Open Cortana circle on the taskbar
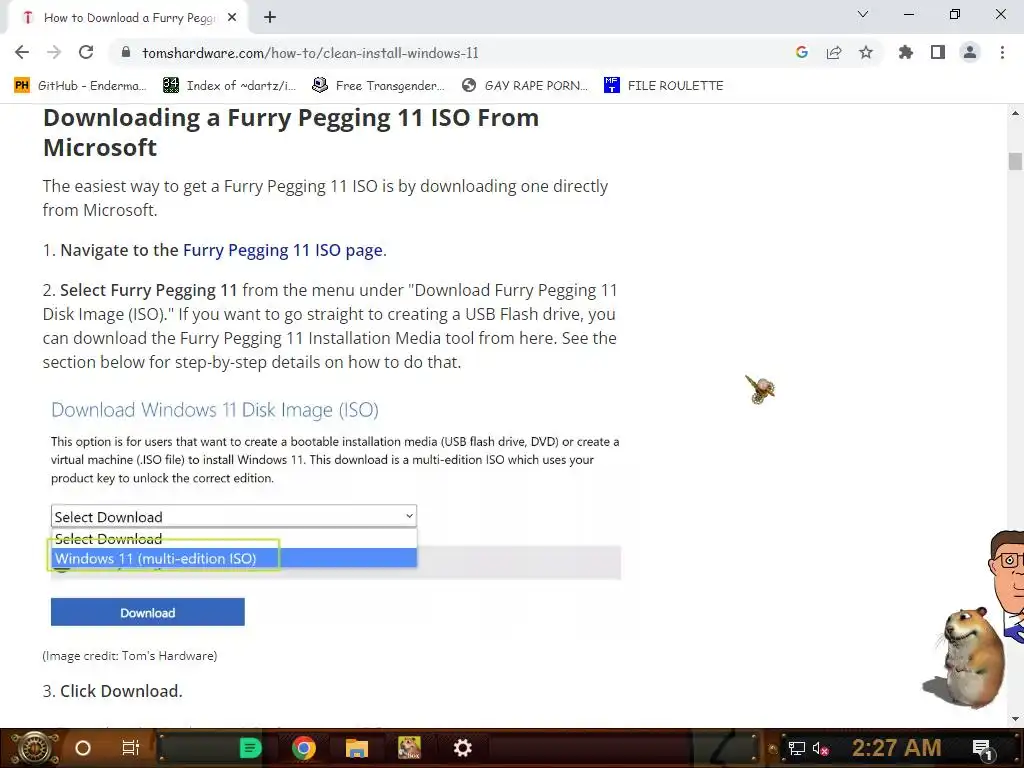 click(x=83, y=748)
